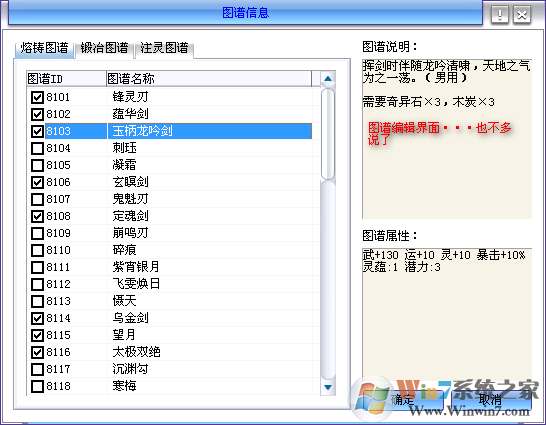The height and width of the screenshot is (425, 546).
Task: Select the 望月 row name
Action: click(x=124, y=335)
